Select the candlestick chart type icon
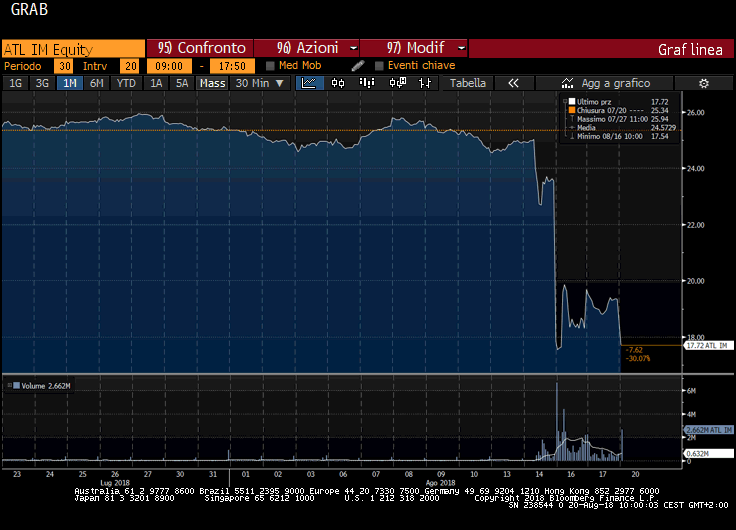 338,83
